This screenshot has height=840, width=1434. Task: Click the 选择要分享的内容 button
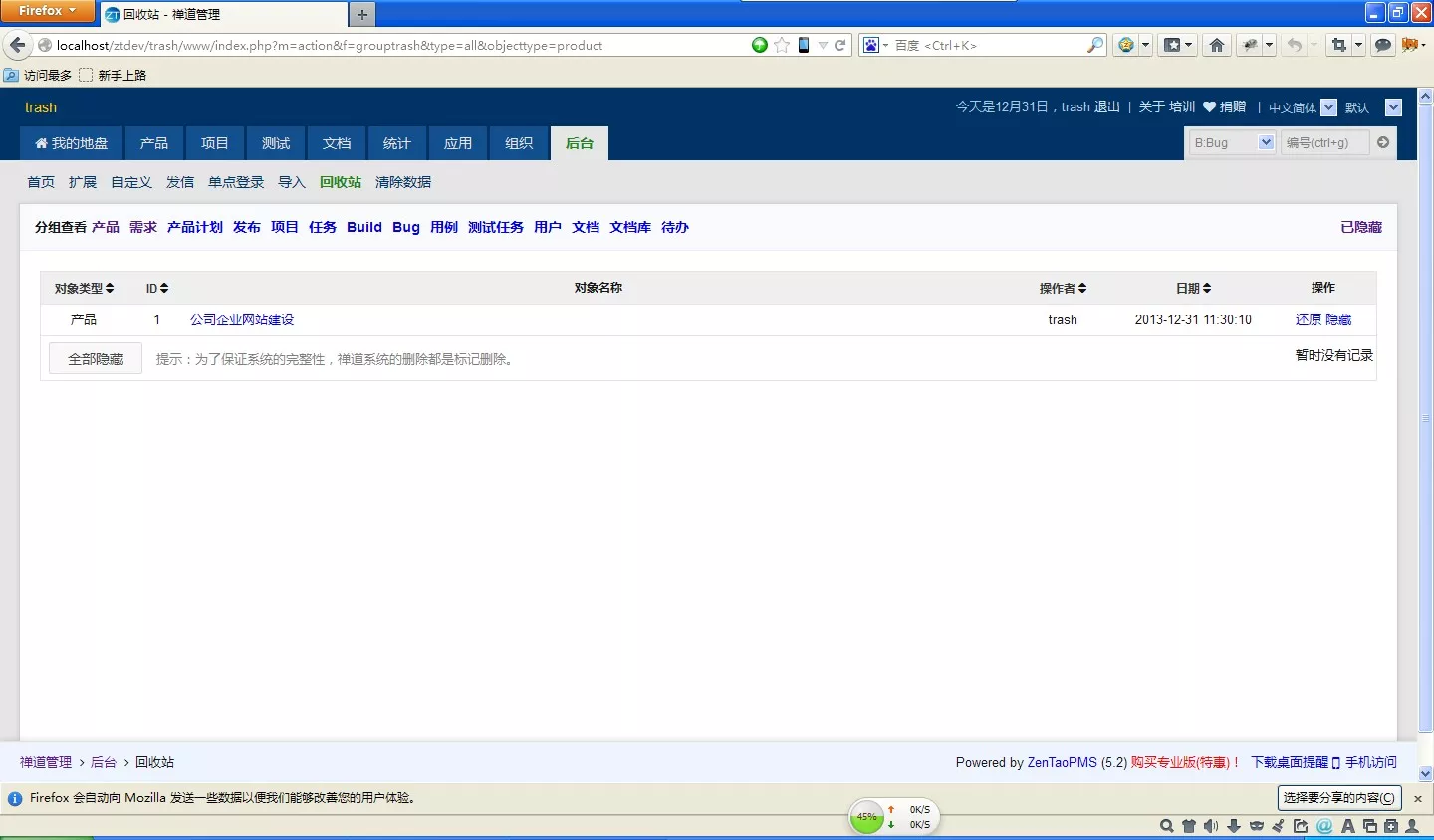(1339, 798)
